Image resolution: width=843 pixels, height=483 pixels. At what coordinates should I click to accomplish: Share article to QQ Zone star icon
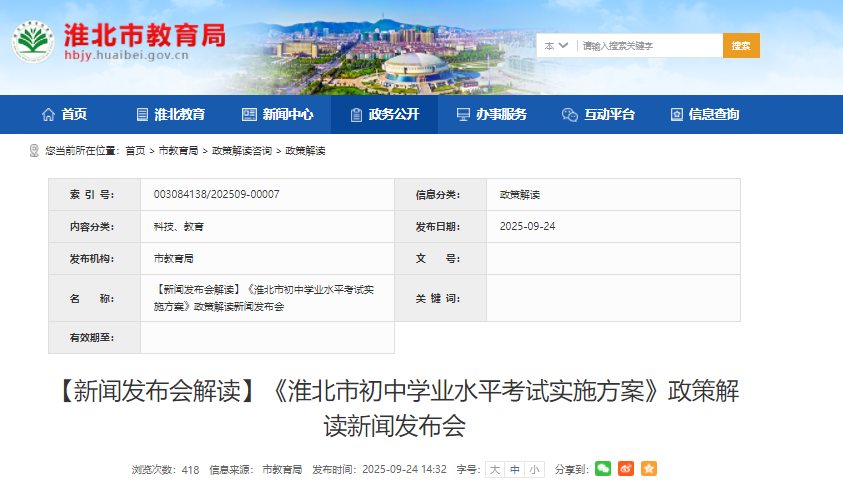[649, 469]
